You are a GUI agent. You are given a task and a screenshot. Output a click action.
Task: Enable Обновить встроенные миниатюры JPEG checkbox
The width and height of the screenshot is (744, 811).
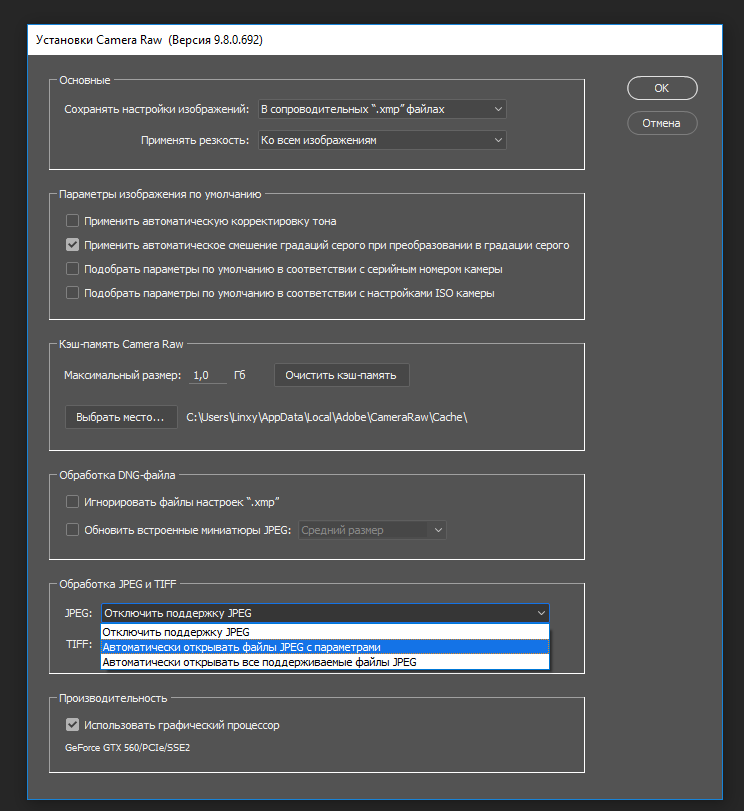click(x=72, y=530)
